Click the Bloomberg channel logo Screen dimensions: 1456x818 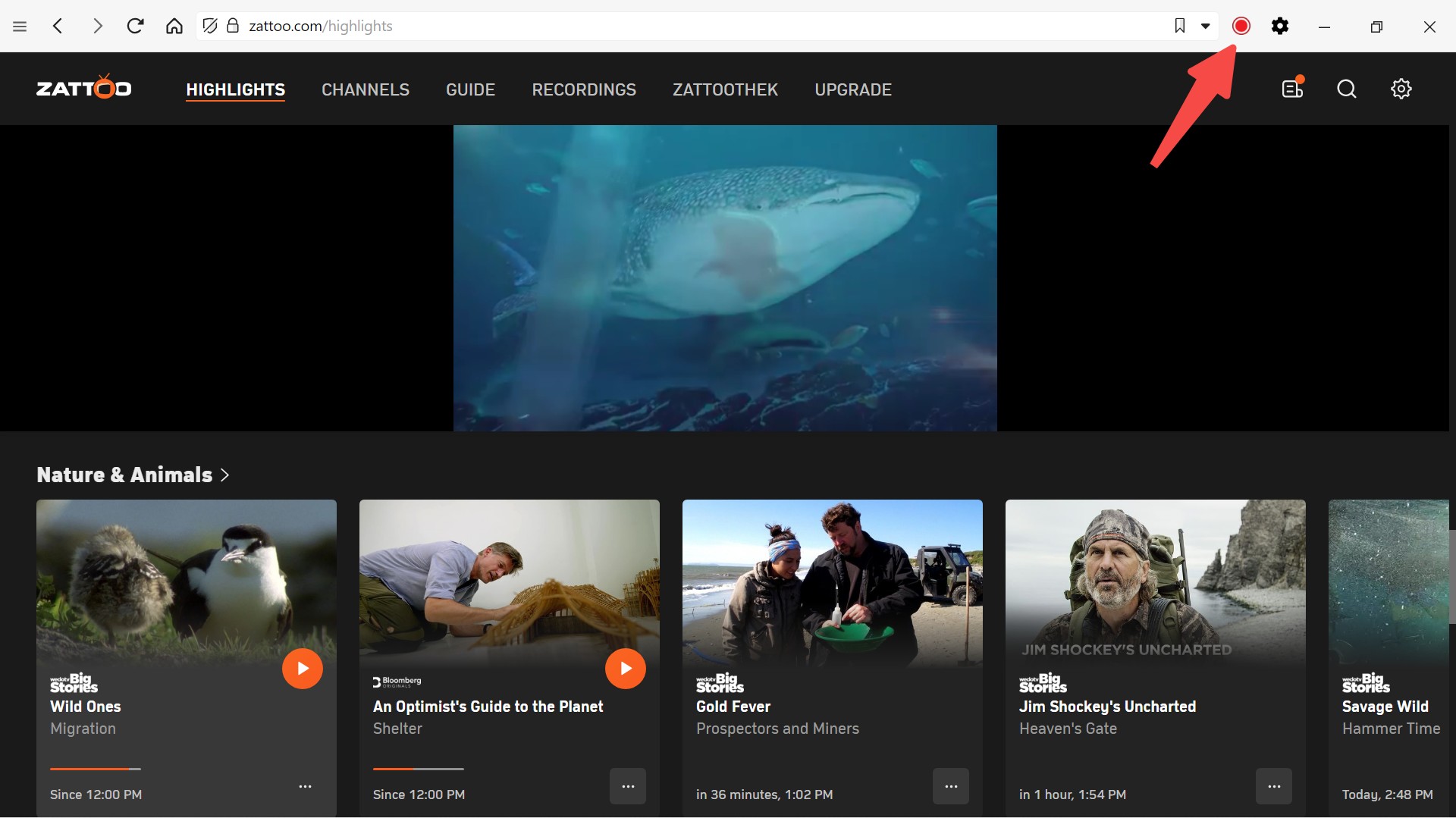click(397, 682)
